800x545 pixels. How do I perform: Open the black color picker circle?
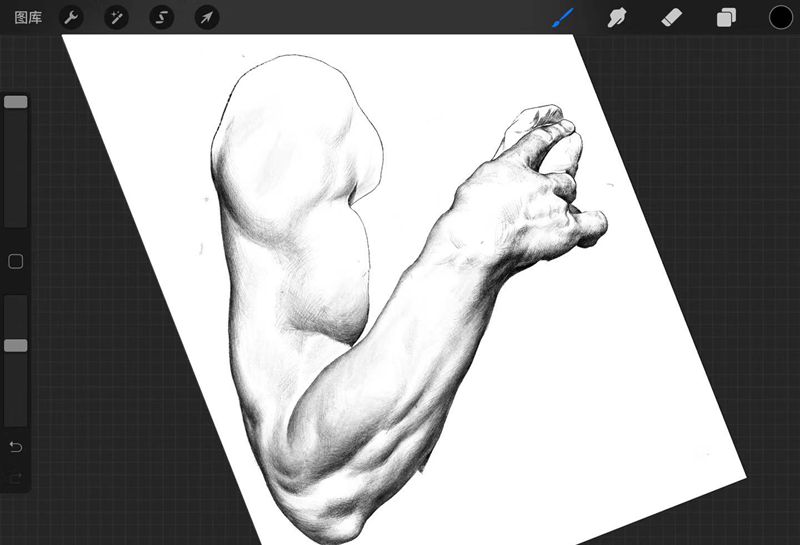pos(780,17)
